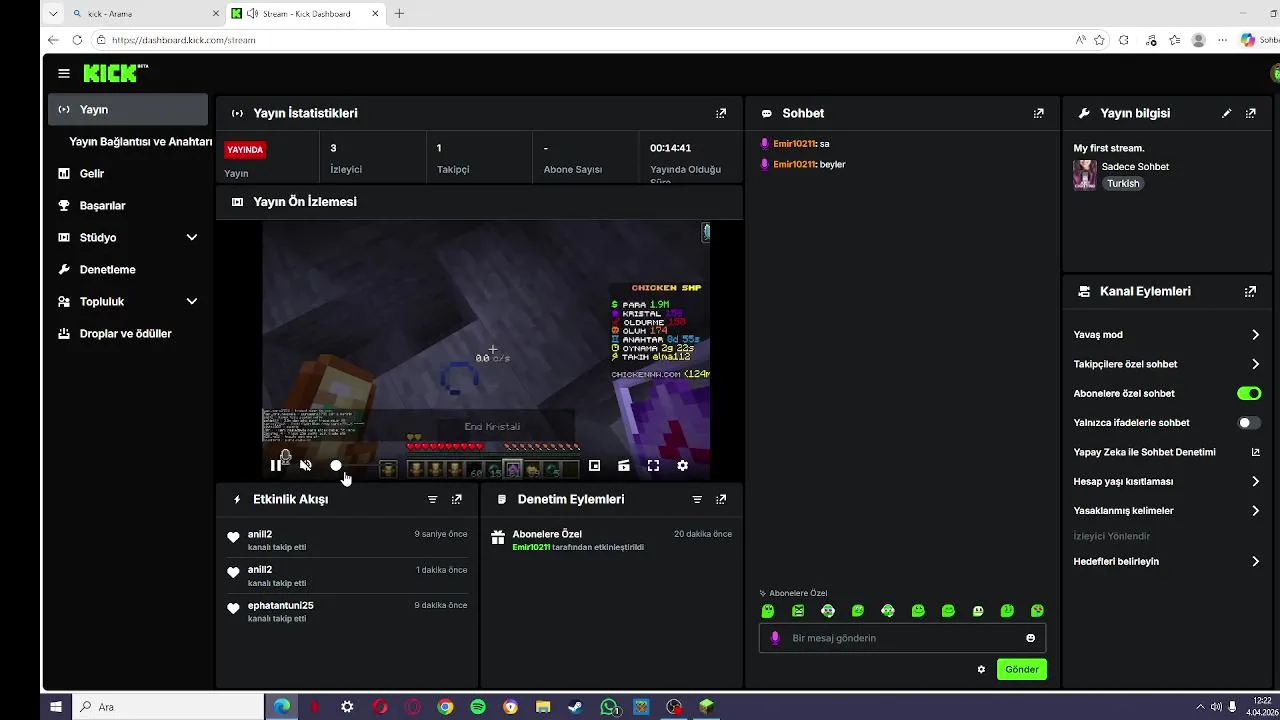Open preview player settings gear
The width and height of the screenshot is (1280, 720).
(x=683, y=466)
